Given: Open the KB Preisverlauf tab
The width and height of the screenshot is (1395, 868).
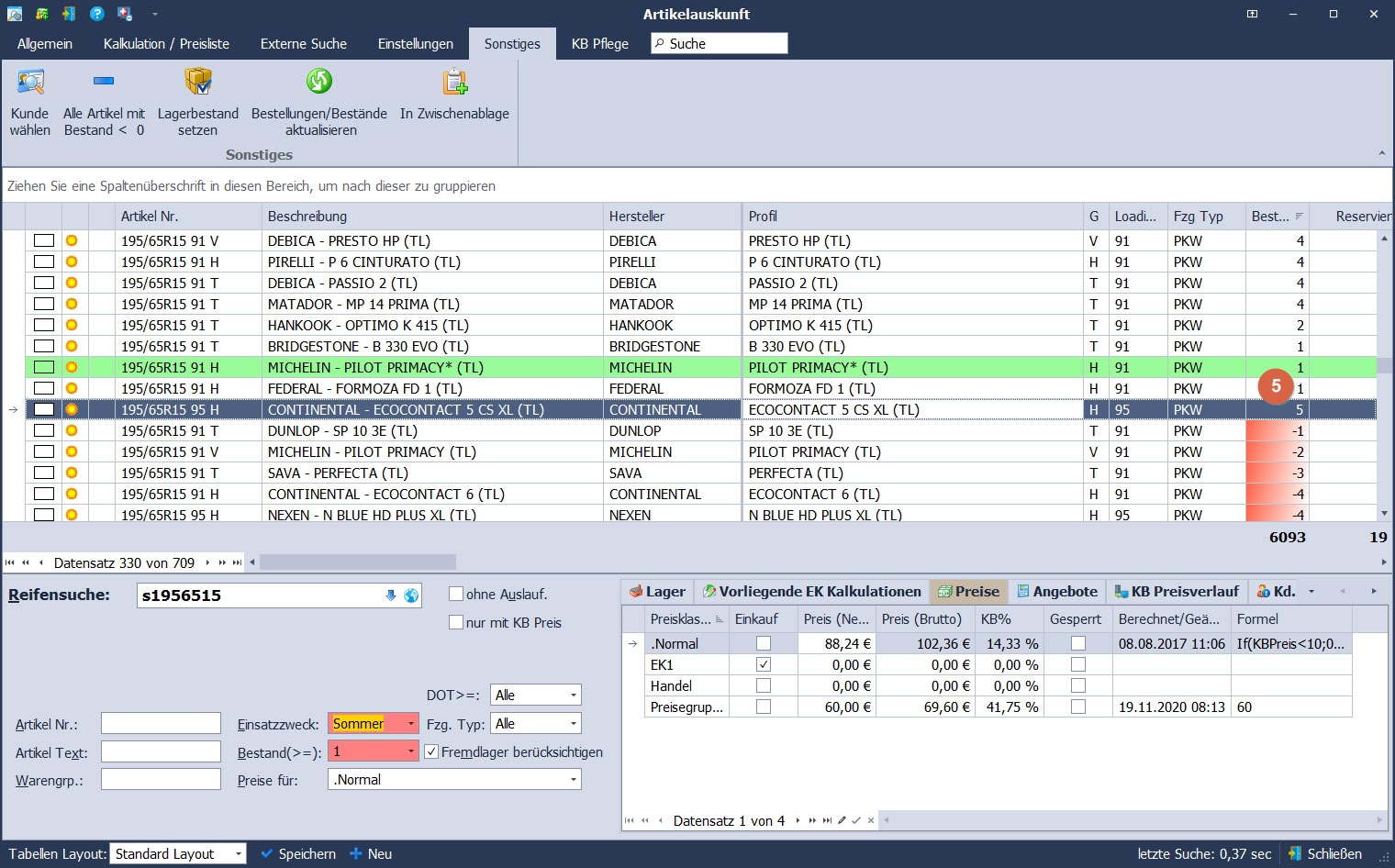Looking at the screenshot, I should [x=1177, y=592].
